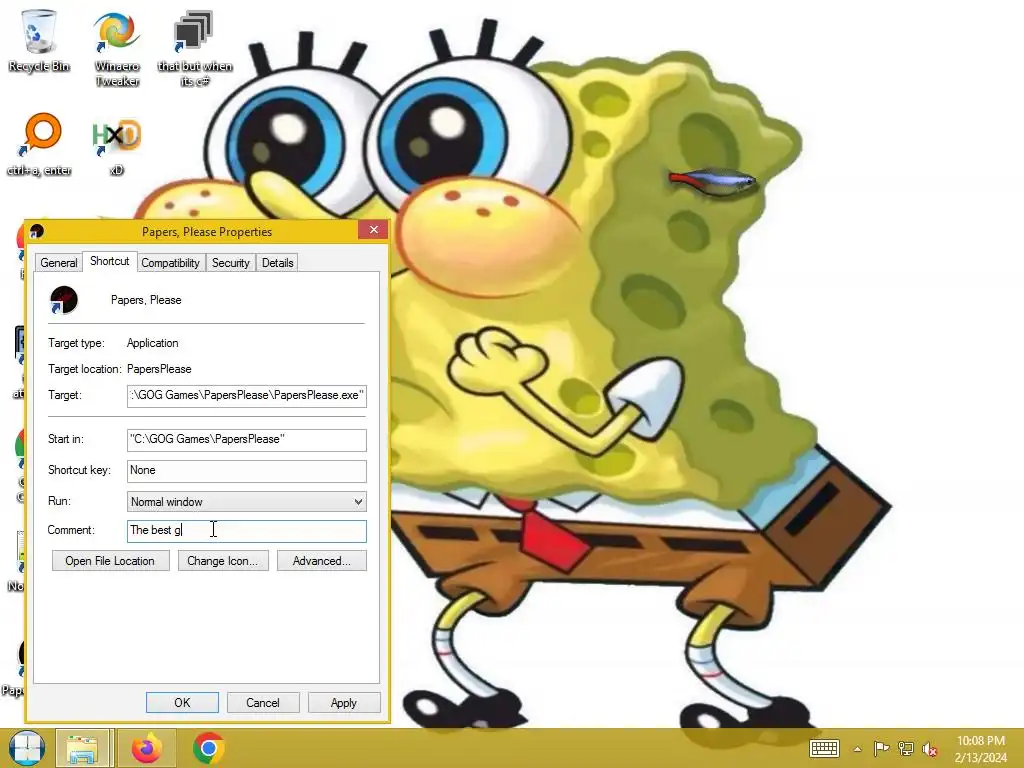Click the 'Application' target type value

(153, 343)
